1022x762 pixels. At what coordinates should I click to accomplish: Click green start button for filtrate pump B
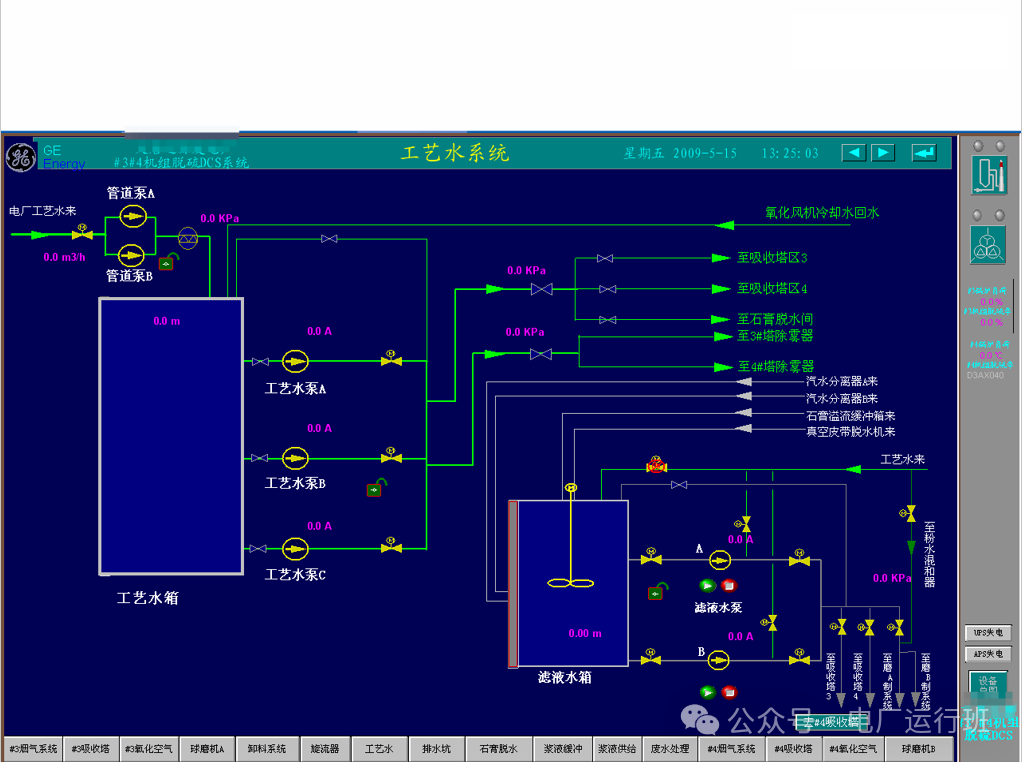pos(707,692)
